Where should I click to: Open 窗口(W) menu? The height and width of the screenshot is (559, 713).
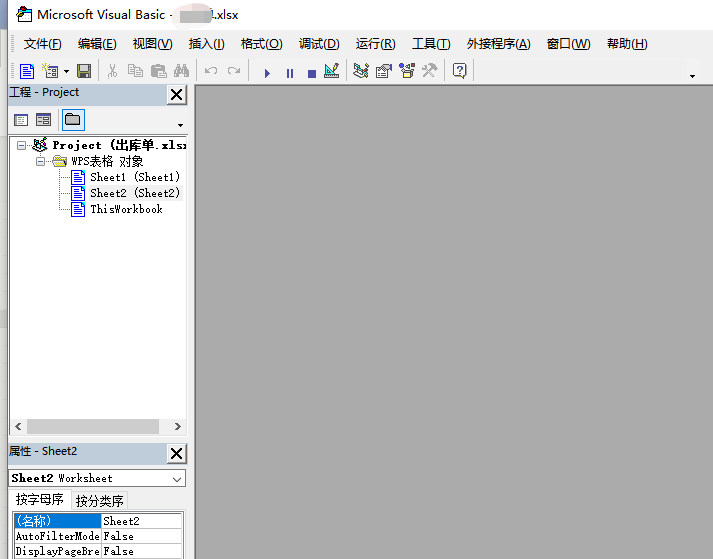[568, 44]
